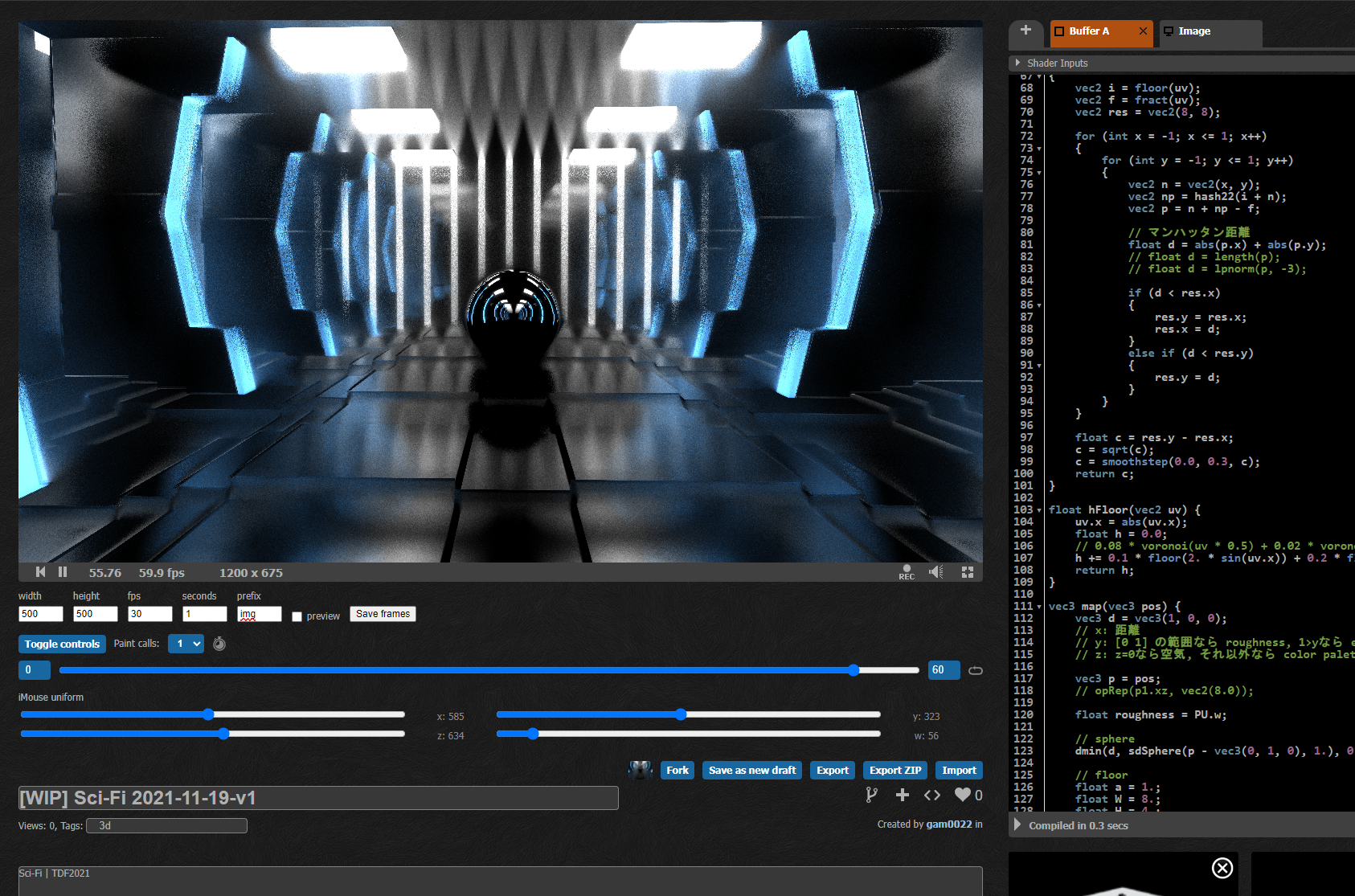
Task: Switch to the Image tab
Action: (1193, 31)
